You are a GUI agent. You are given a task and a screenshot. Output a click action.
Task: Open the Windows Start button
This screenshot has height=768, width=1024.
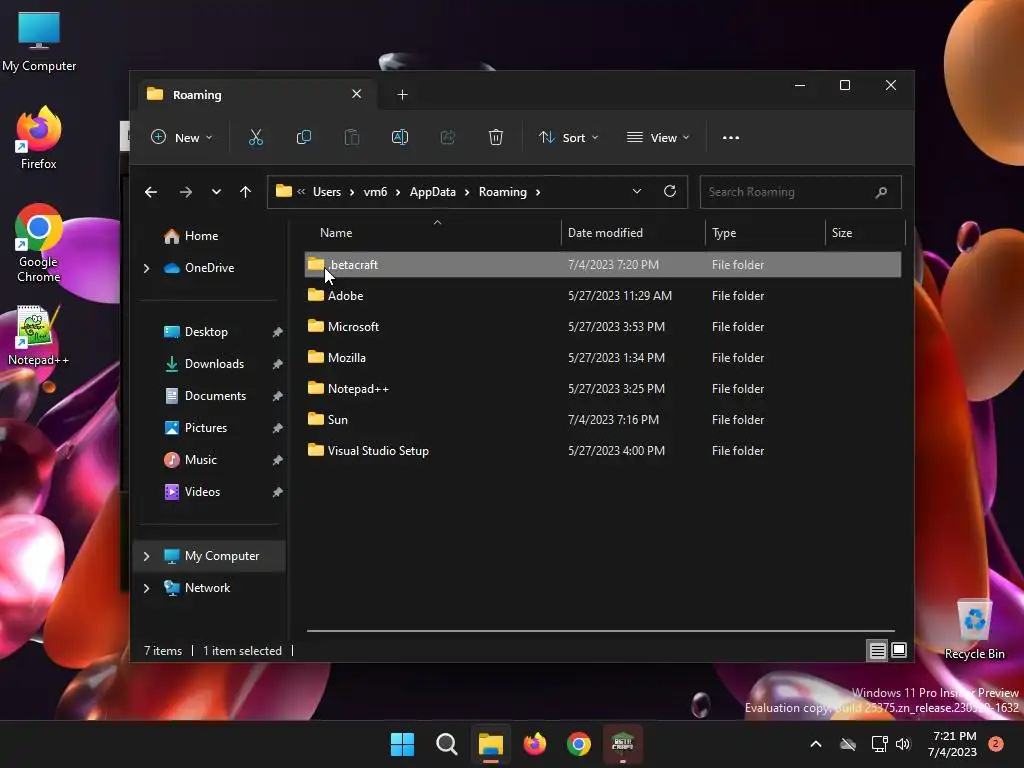402,744
